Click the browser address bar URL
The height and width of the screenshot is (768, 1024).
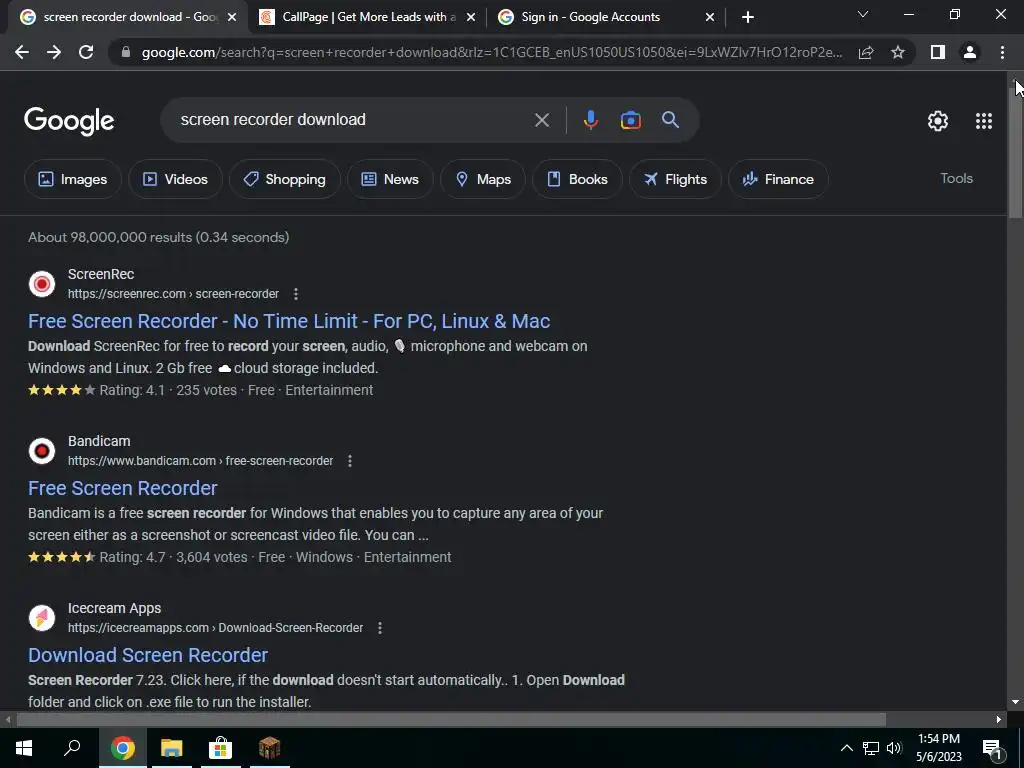point(491,52)
